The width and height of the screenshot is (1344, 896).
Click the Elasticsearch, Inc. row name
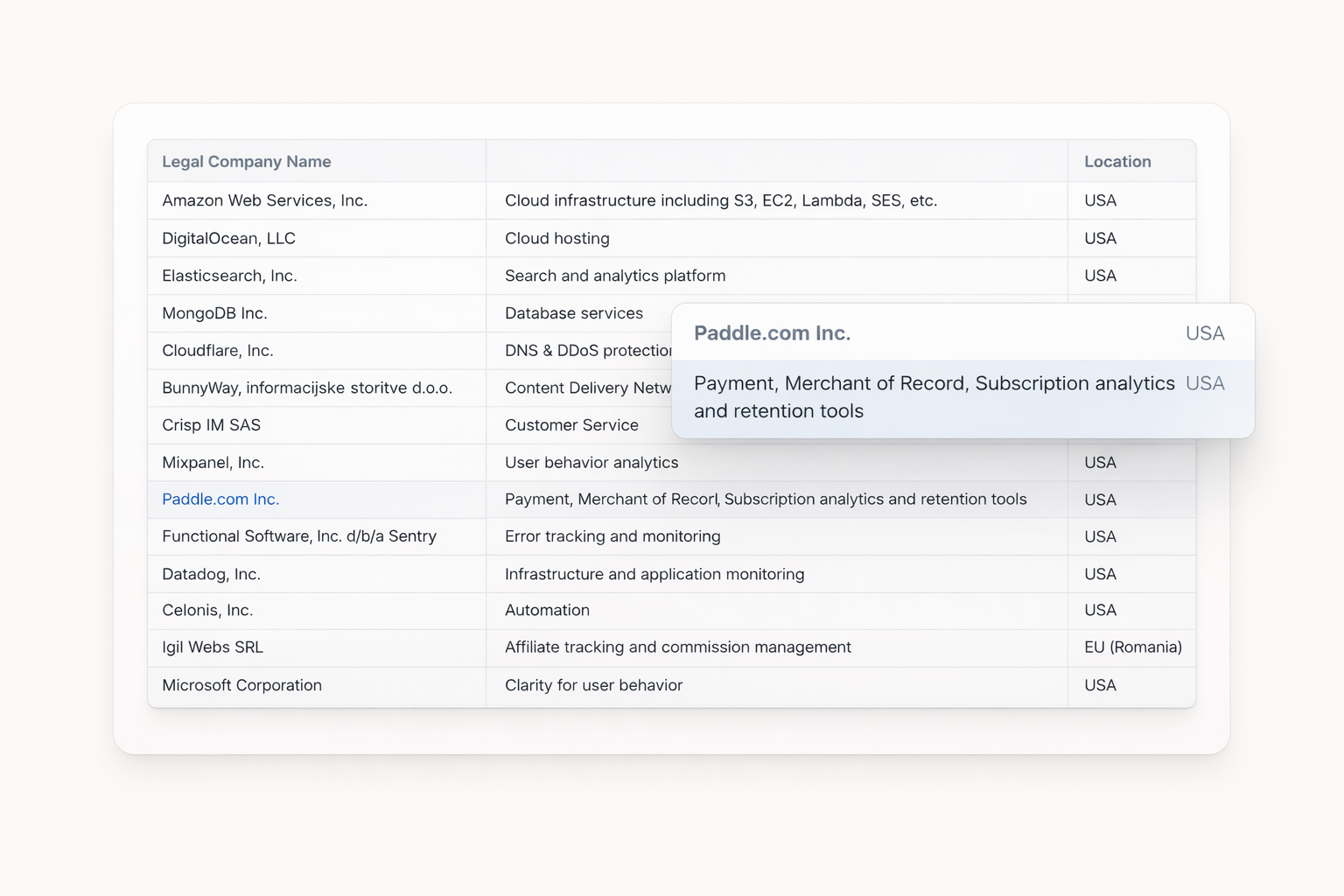point(229,276)
